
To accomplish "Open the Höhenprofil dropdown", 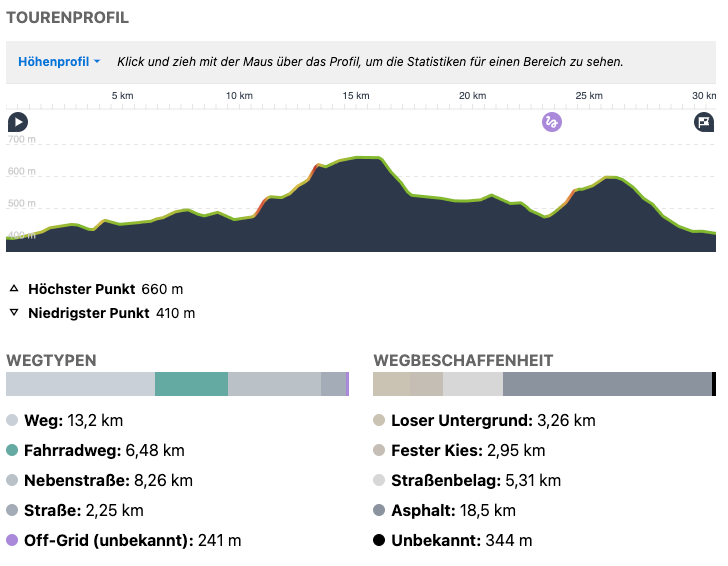I will pos(59,62).
